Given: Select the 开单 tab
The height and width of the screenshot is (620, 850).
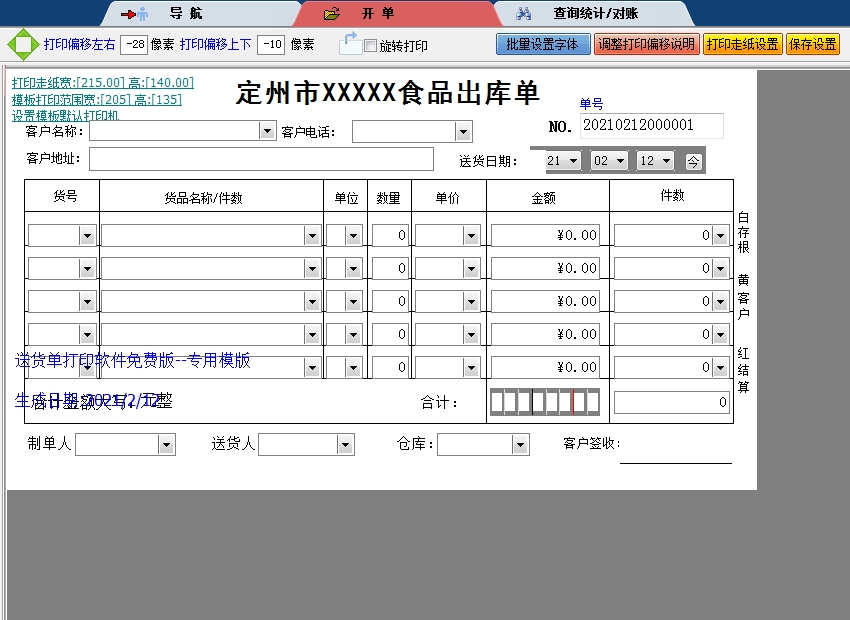Looking at the screenshot, I should 378,14.
